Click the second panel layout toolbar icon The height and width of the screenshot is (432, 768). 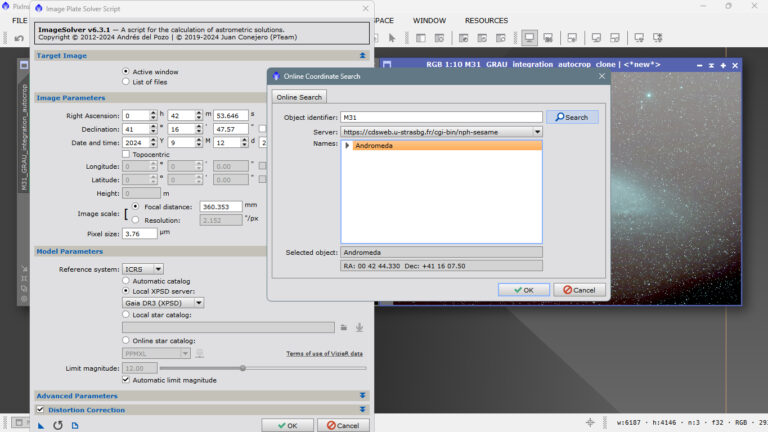pos(439,38)
